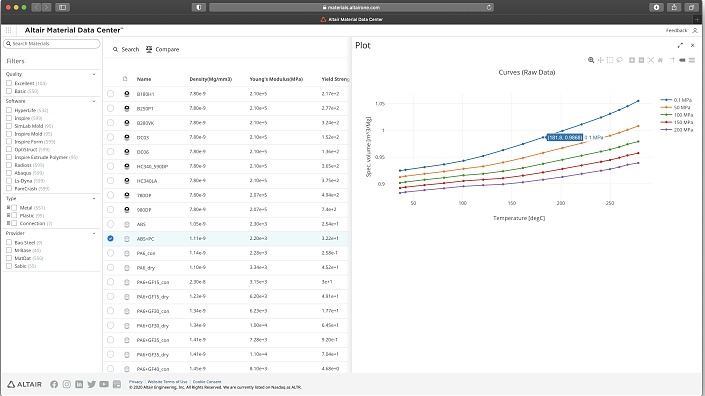
Task: Click the Search Materials input field
Action: (x=52, y=44)
